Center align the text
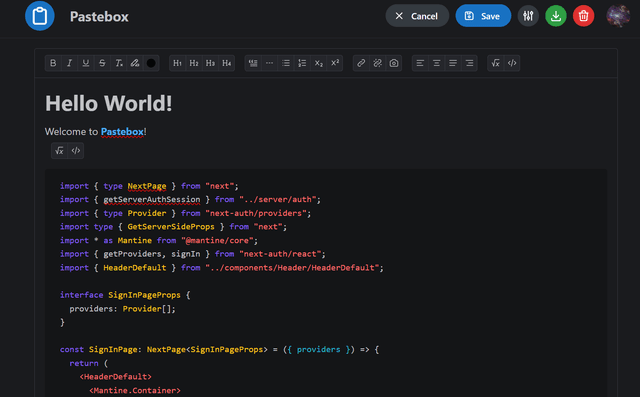Viewport: 640px width, 397px height. 437,63
